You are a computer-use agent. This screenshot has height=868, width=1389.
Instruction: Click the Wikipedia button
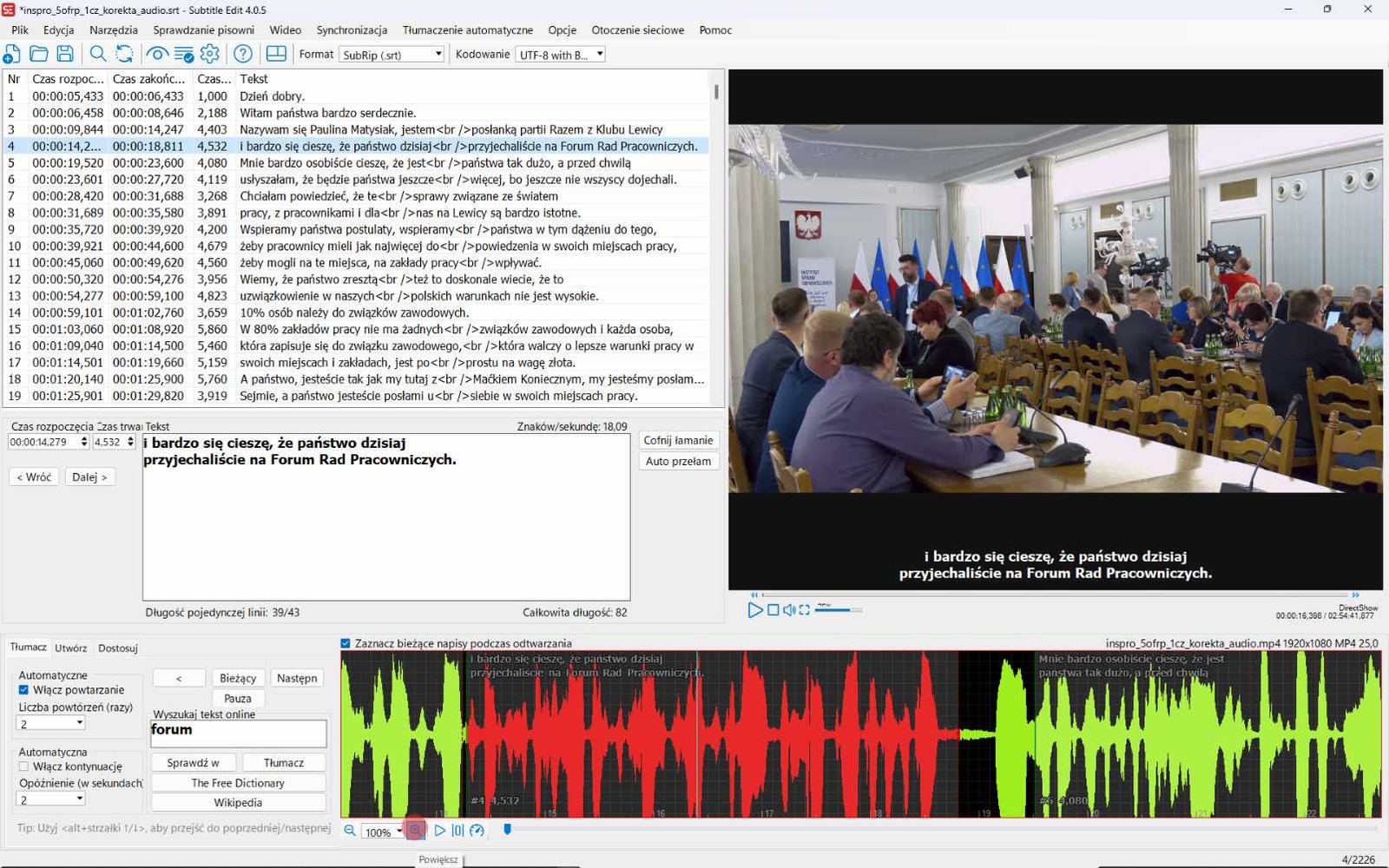[238, 803]
